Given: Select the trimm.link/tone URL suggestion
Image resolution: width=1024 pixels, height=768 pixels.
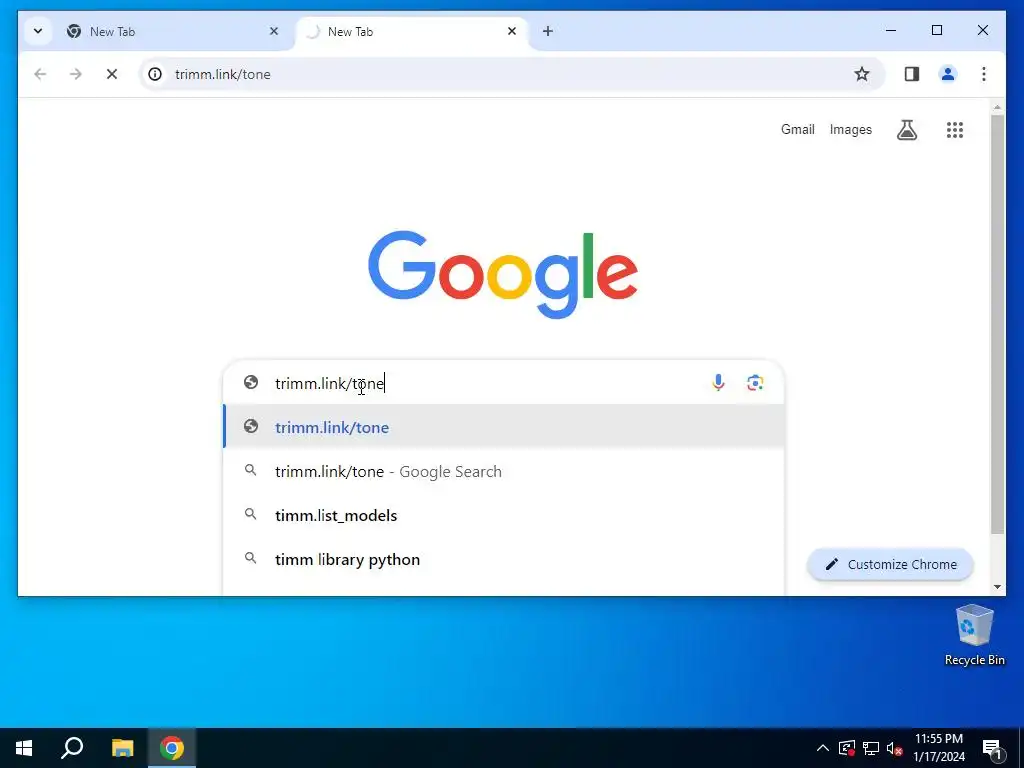Looking at the screenshot, I should click(504, 427).
